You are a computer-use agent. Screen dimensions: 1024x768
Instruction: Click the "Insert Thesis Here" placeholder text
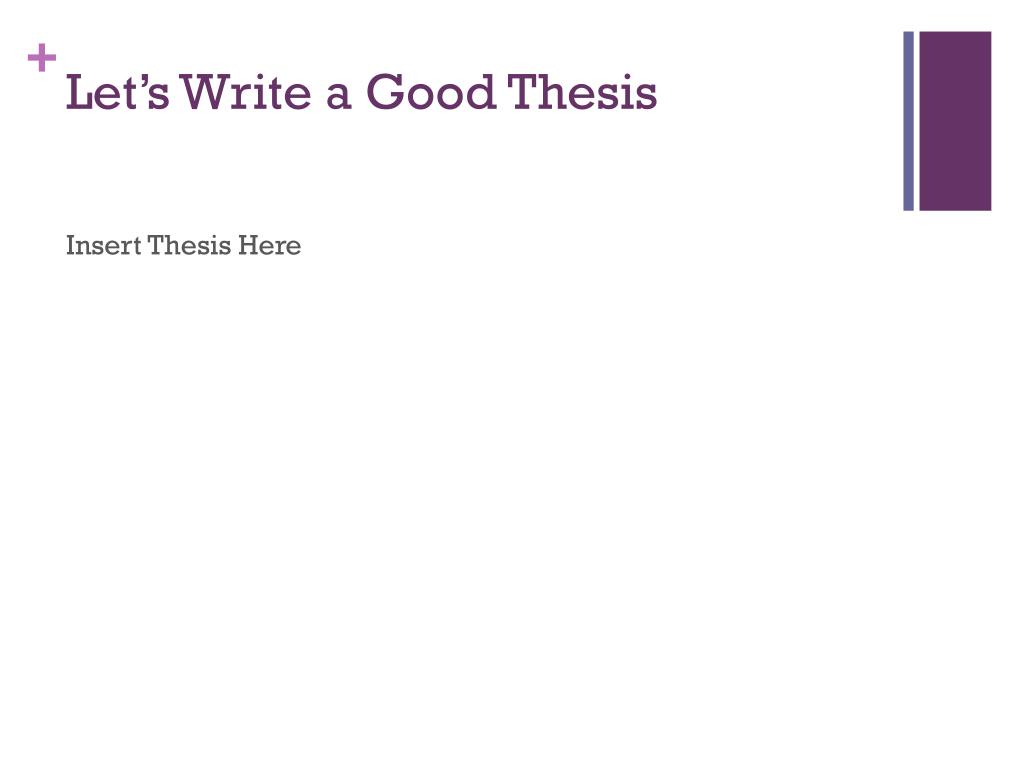184,246
